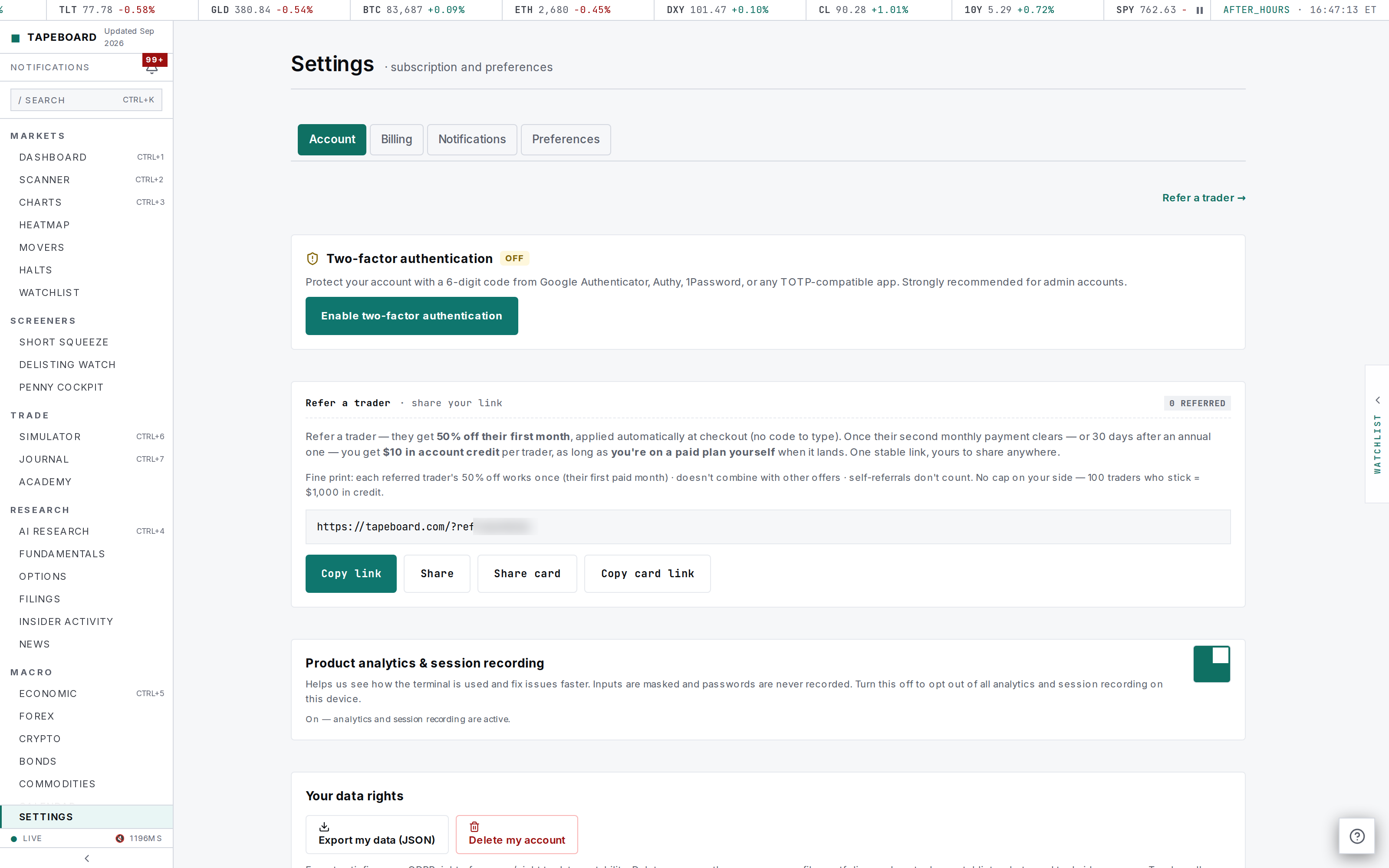Click the download icon on Export my data
The height and width of the screenshot is (868, 1389).
324,827
